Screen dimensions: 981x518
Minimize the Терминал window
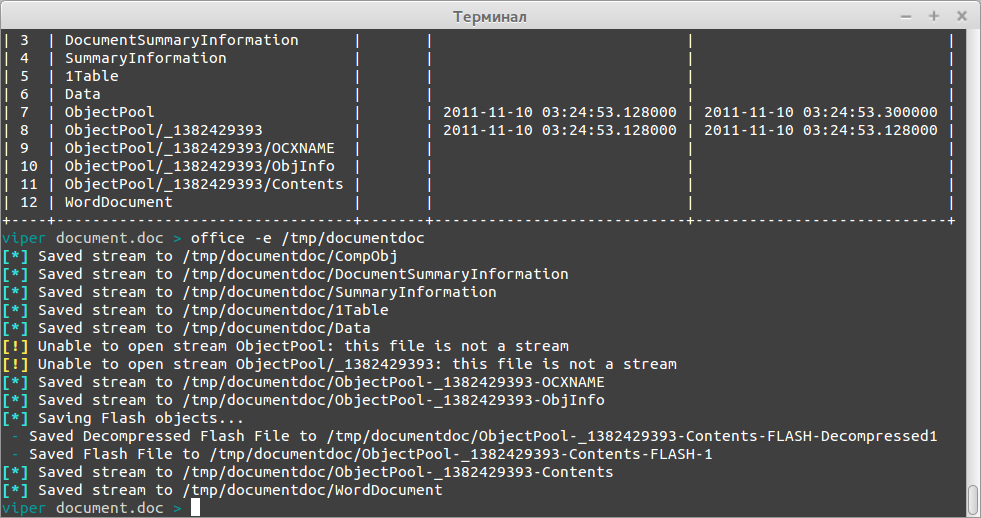[x=905, y=16]
